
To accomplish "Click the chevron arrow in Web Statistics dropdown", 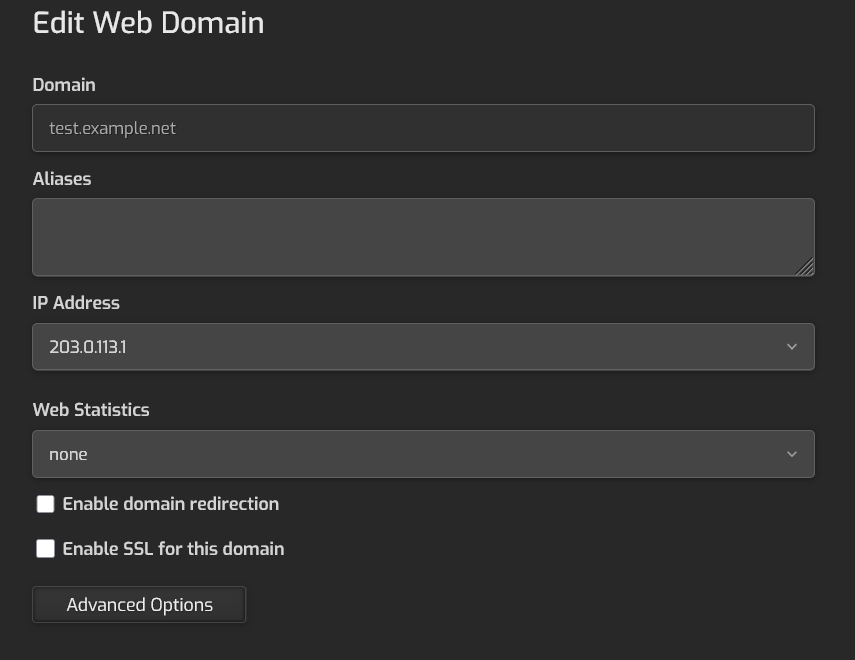I will pyautogui.click(x=792, y=454).
